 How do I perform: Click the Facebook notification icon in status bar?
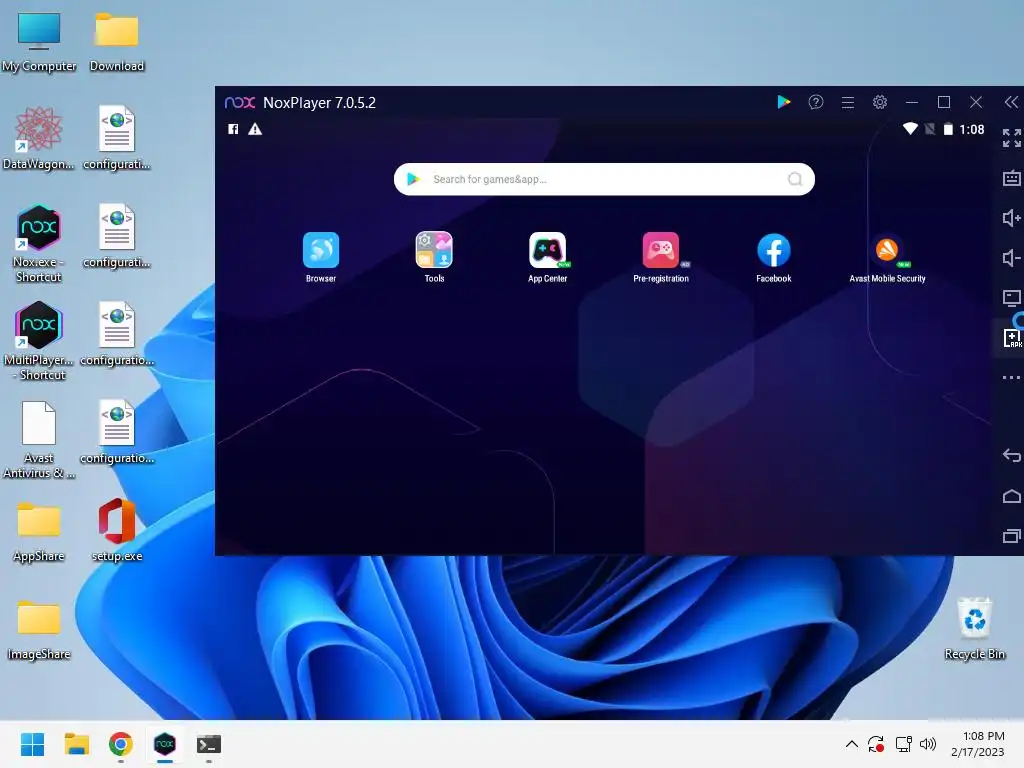(233, 129)
